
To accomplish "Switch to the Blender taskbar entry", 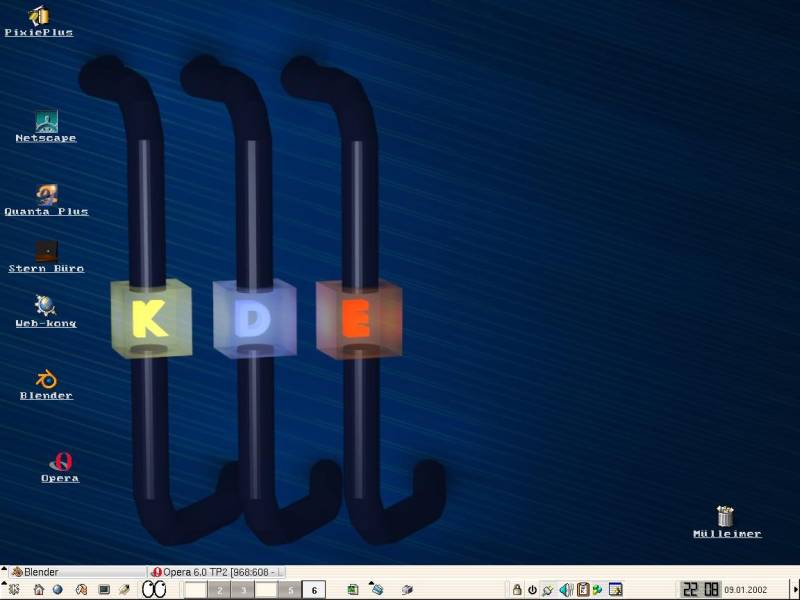I will tap(77, 572).
